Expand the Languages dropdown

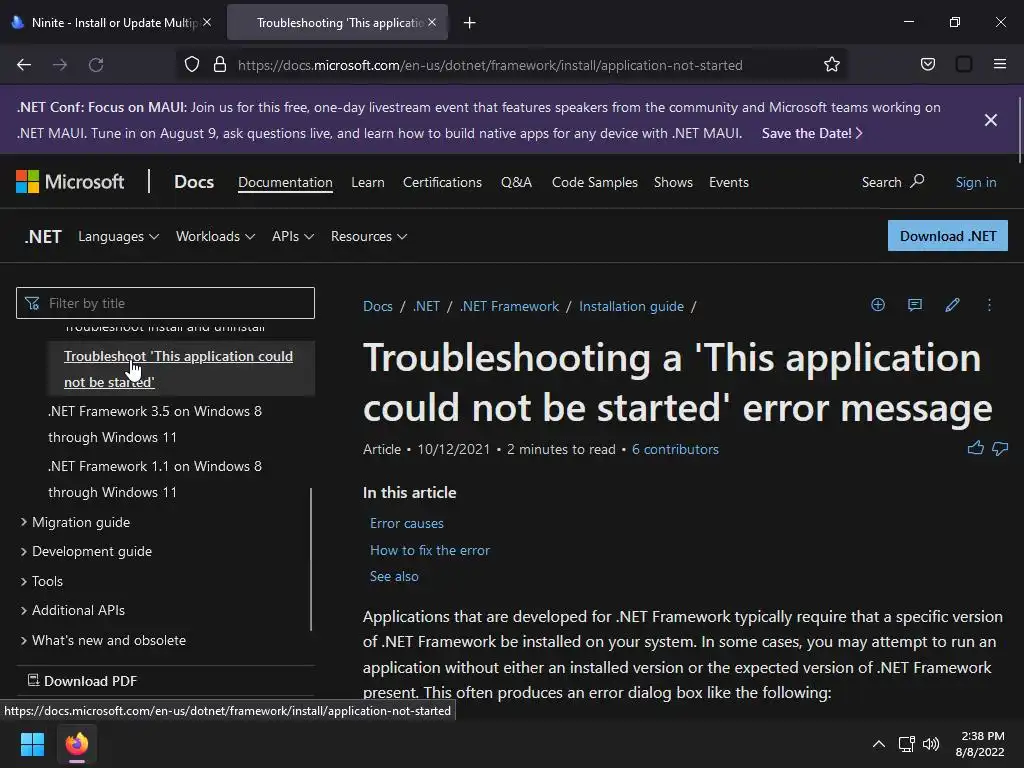(x=118, y=236)
